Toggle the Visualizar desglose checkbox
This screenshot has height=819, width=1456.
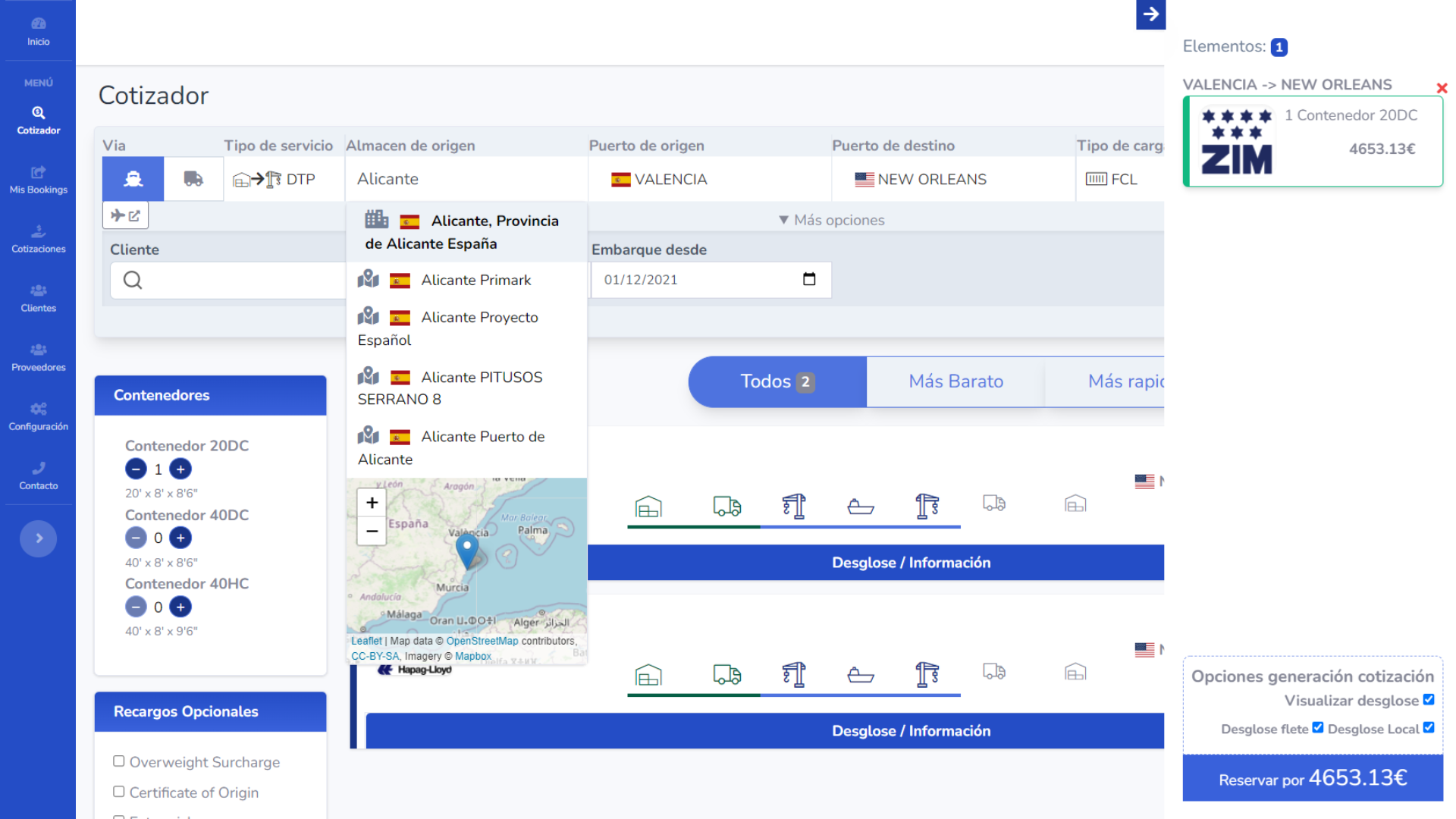1429,699
